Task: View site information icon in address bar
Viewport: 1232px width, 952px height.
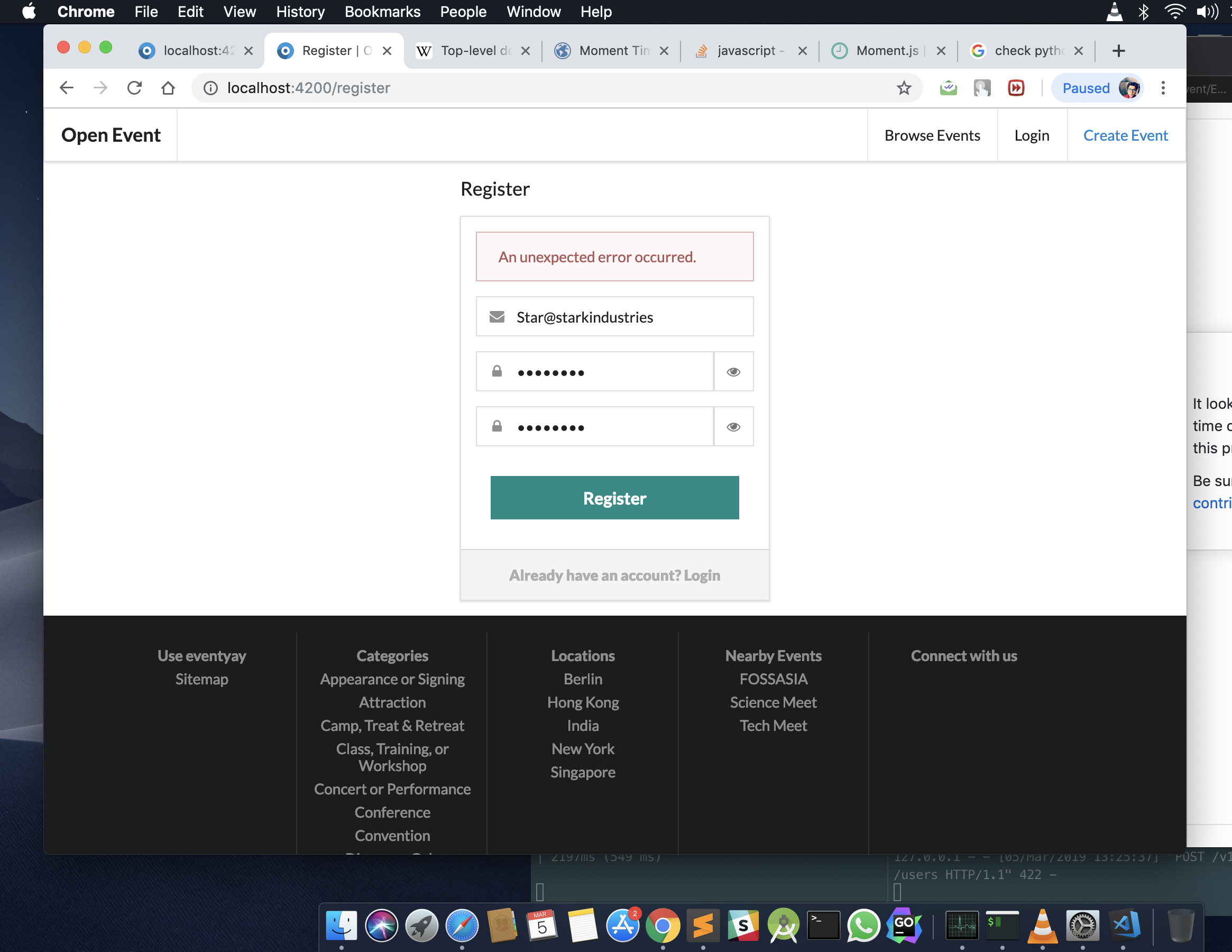Action: tap(210, 88)
